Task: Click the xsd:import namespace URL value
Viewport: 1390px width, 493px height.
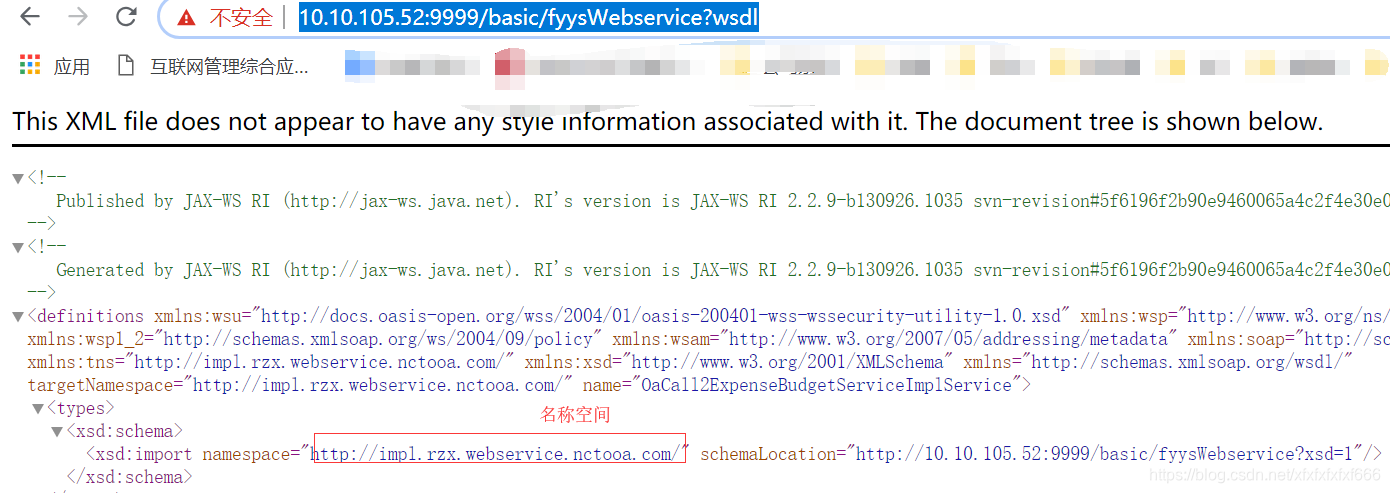Action: 496,454
